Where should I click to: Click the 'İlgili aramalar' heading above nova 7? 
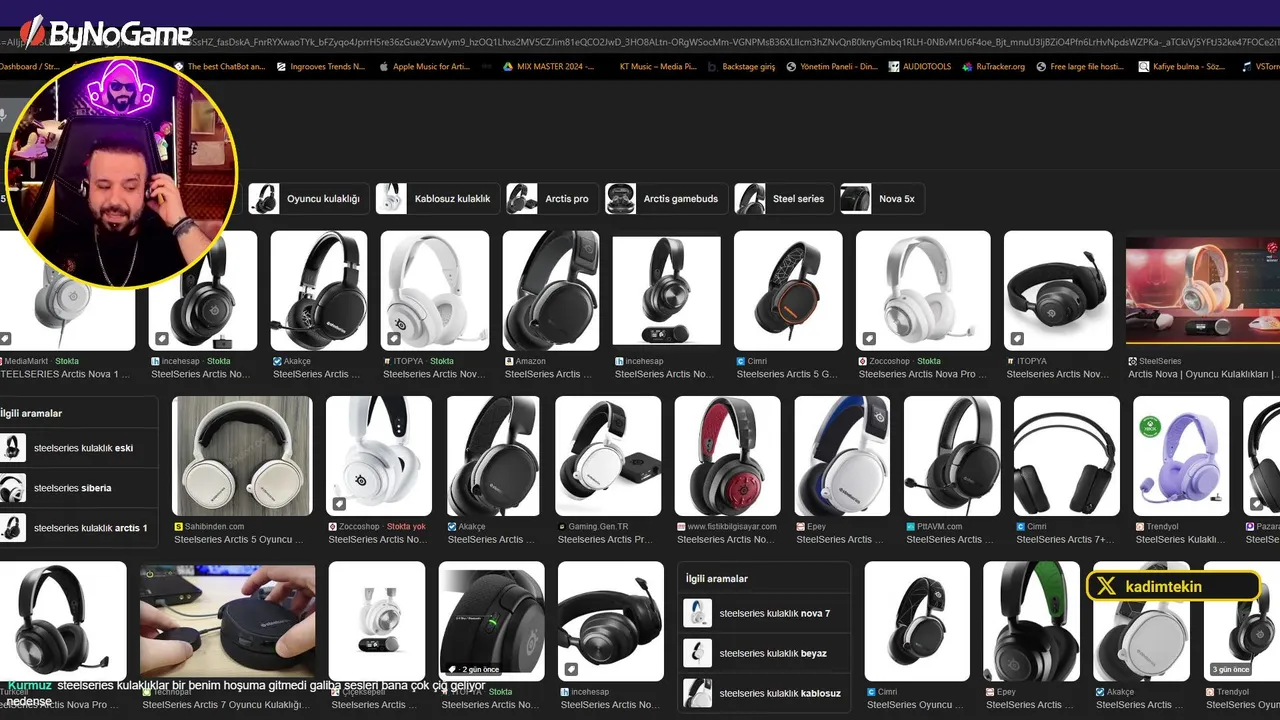[x=716, y=578]
